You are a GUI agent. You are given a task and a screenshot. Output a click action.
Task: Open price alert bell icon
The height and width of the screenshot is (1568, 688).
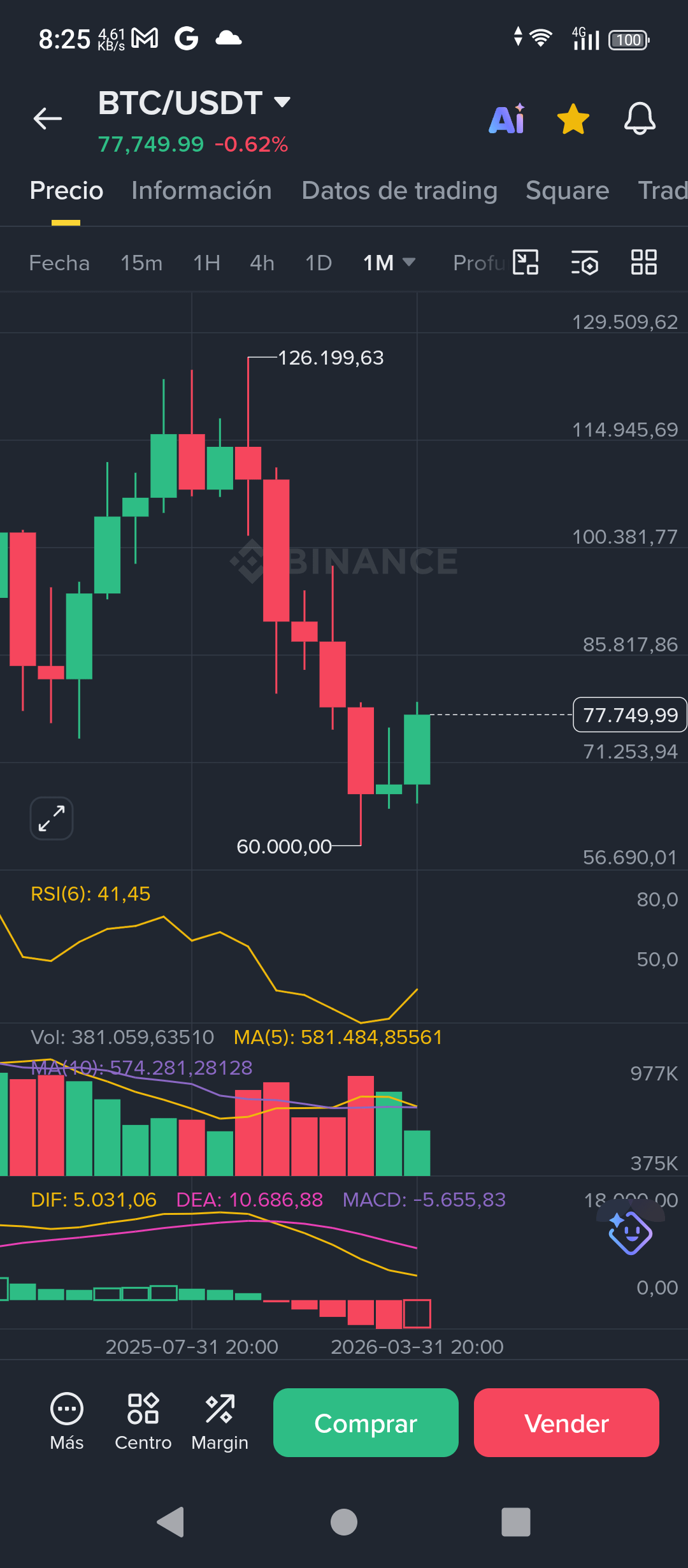pyautogui.click(x=640, y=119)
